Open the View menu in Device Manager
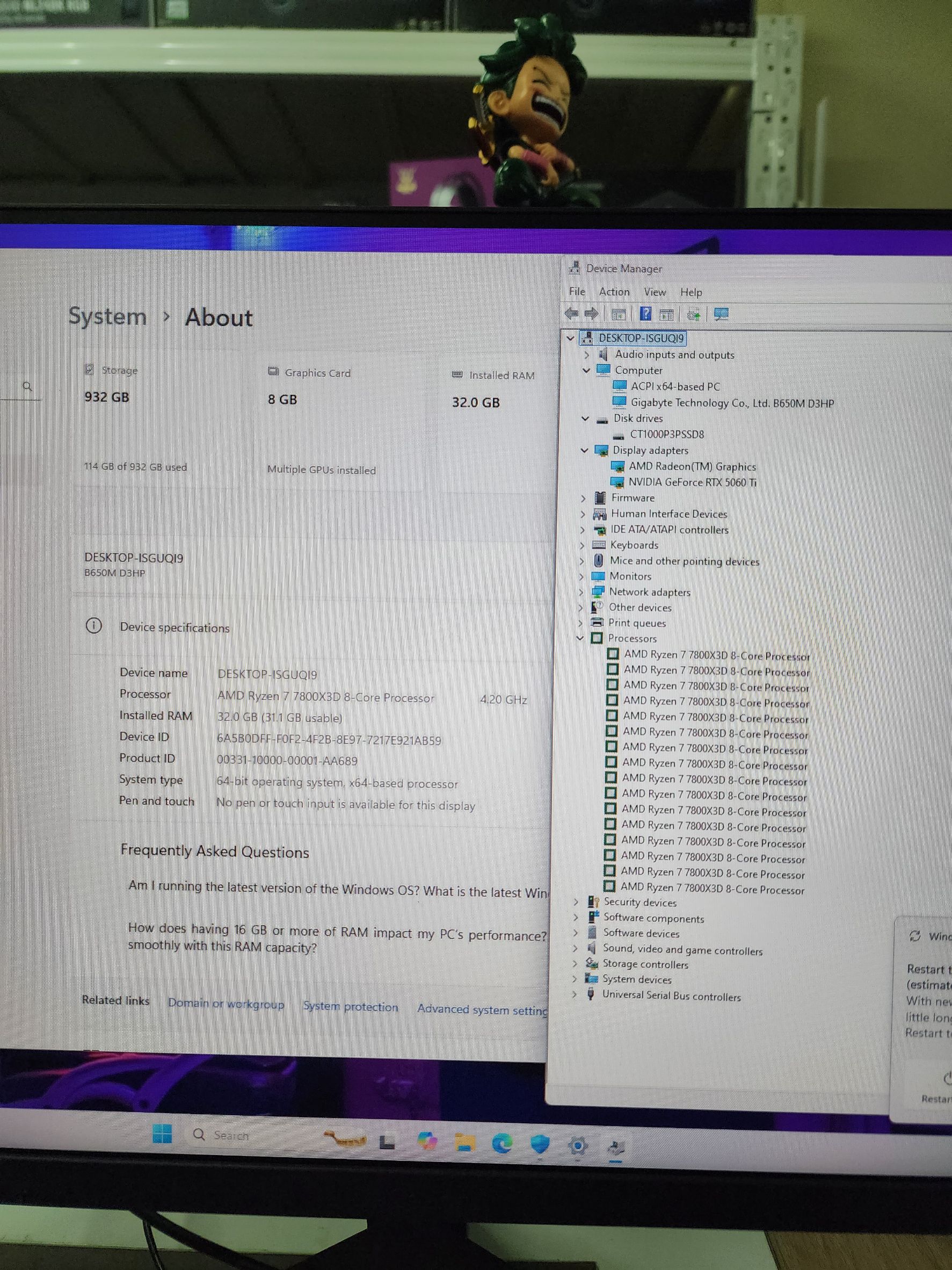This screenshot has height=1270, width=952. click(x=654, y=292)
